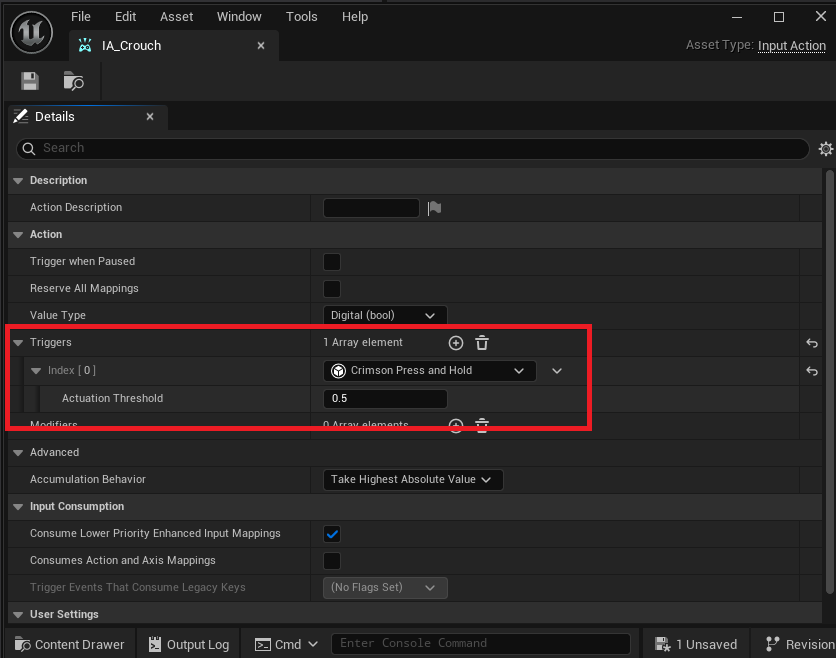This screenshot has height=658, width=836.
Task: Click the IA_Crouch tab asset icon
Action: (x=85, y=46)
